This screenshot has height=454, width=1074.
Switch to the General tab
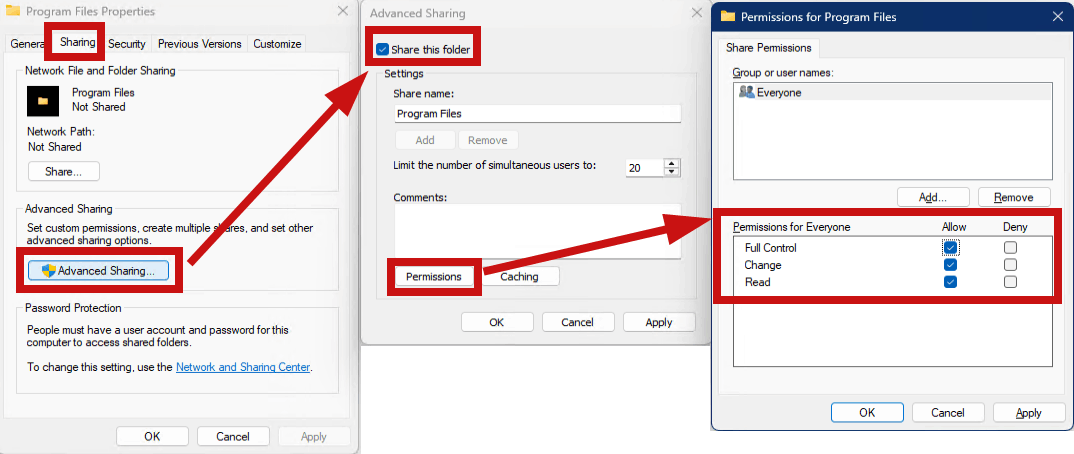click(27, 44)
